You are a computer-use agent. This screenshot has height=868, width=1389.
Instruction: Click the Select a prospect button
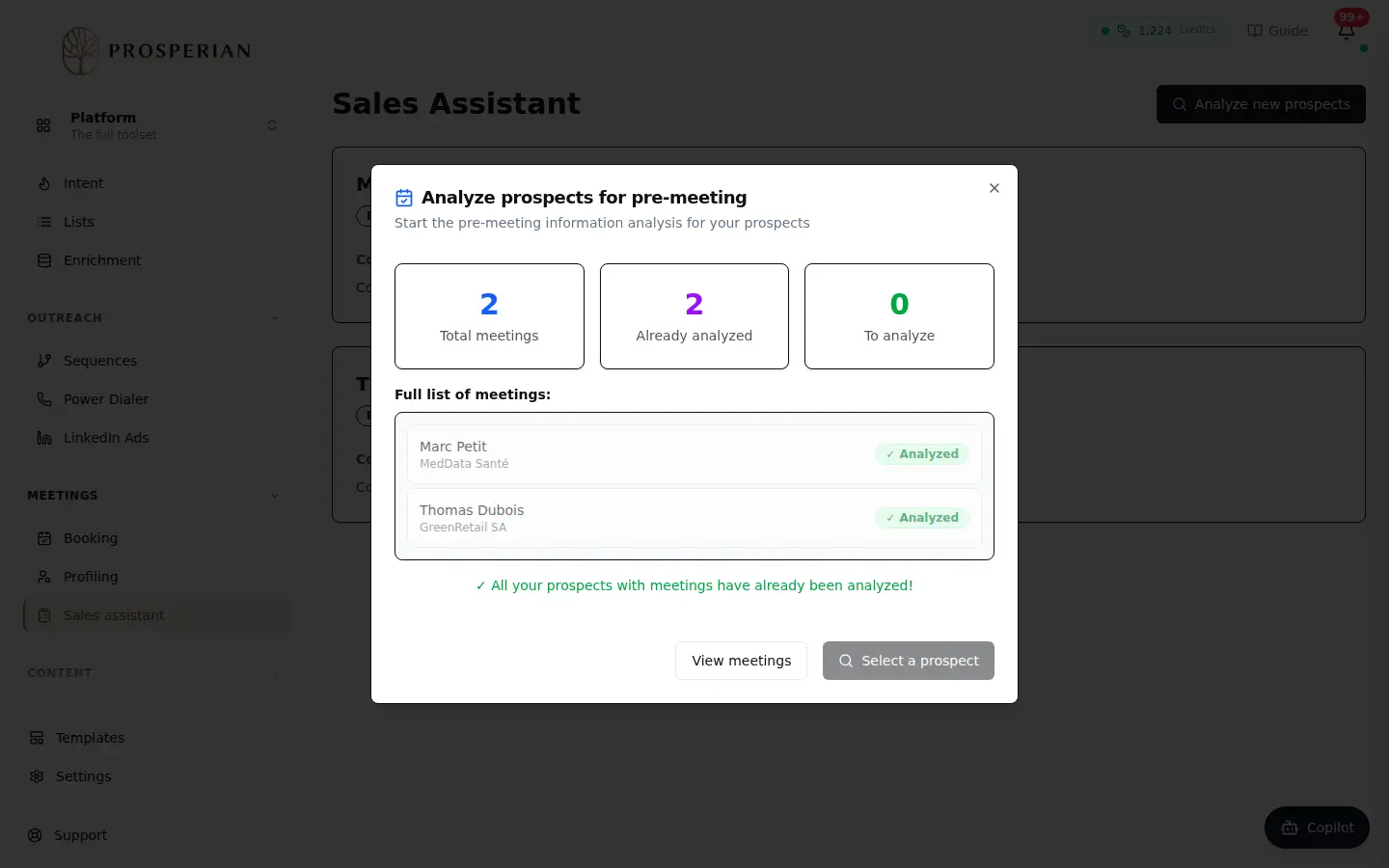(909, 661)
